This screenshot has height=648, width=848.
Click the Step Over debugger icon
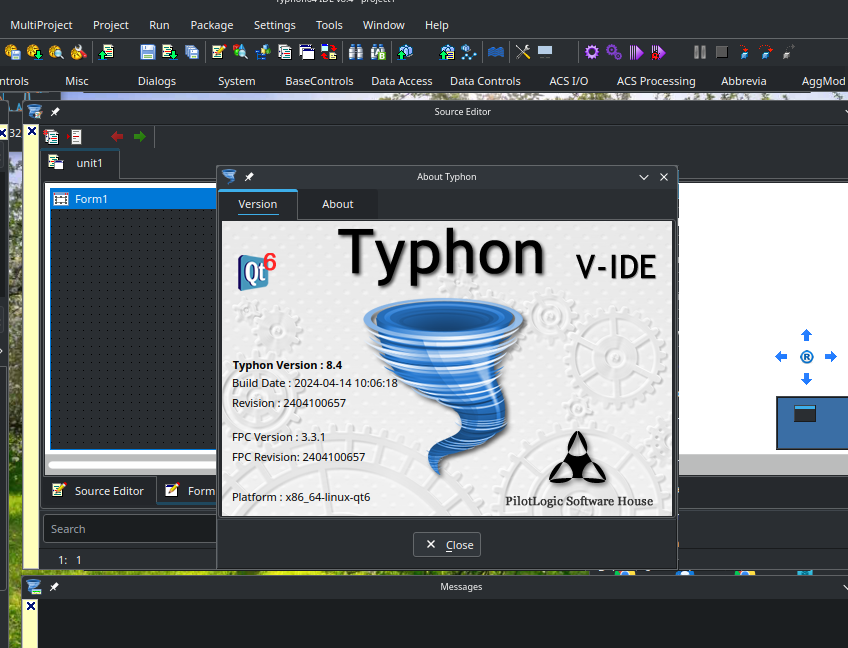click(766, 52)
